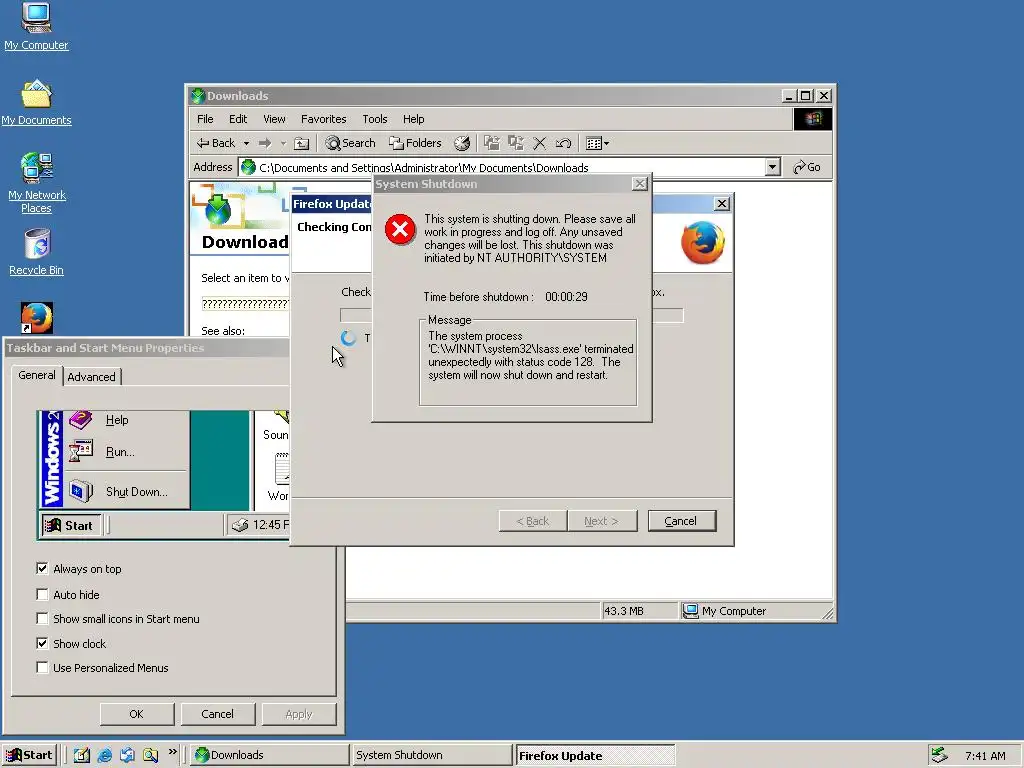Click the Forward arrow in Downloads toolbar
Screen dimensions: 1024x768
tap(265, 143)
